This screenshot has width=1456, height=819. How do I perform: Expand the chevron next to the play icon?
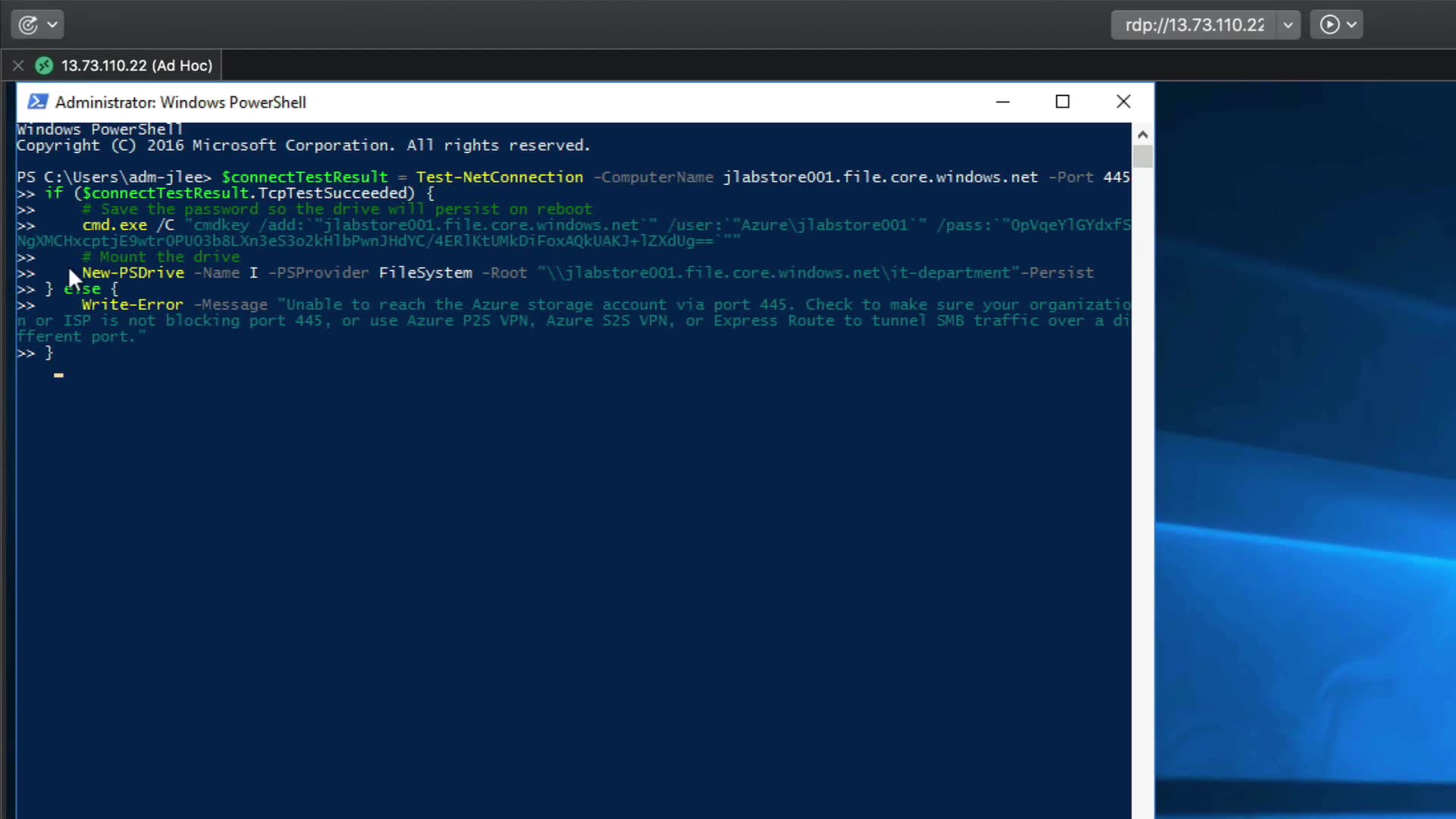[x=1351, y=25]
